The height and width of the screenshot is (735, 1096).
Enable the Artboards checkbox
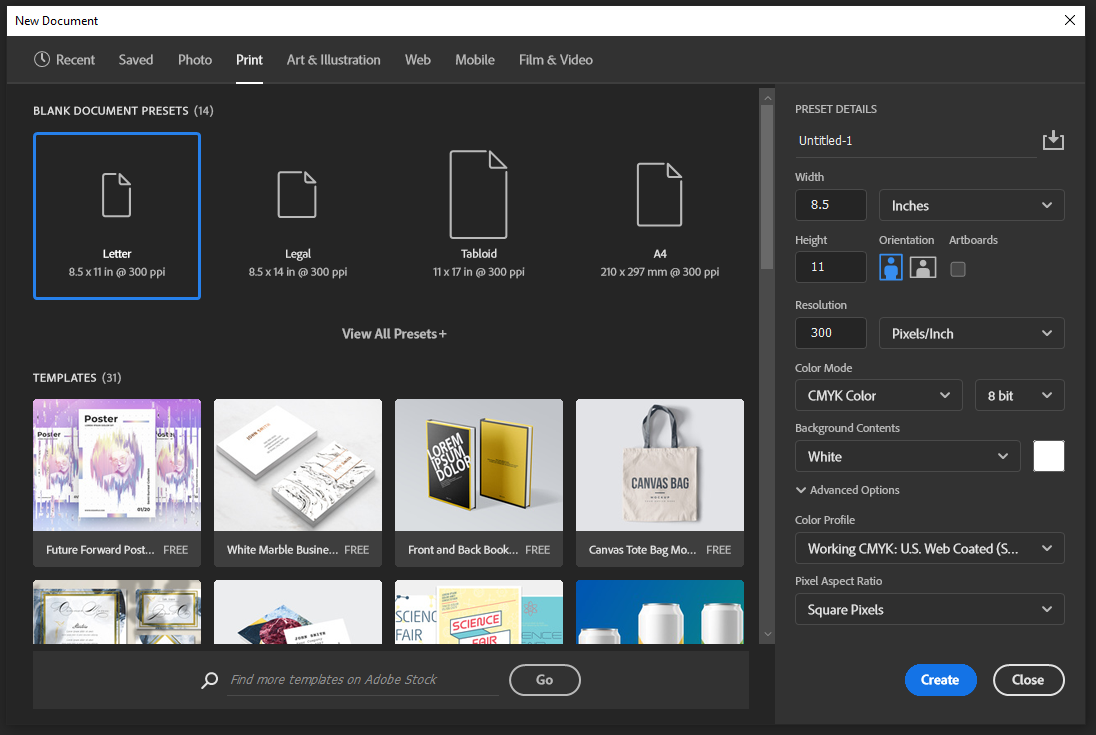[x=957, y=268]
